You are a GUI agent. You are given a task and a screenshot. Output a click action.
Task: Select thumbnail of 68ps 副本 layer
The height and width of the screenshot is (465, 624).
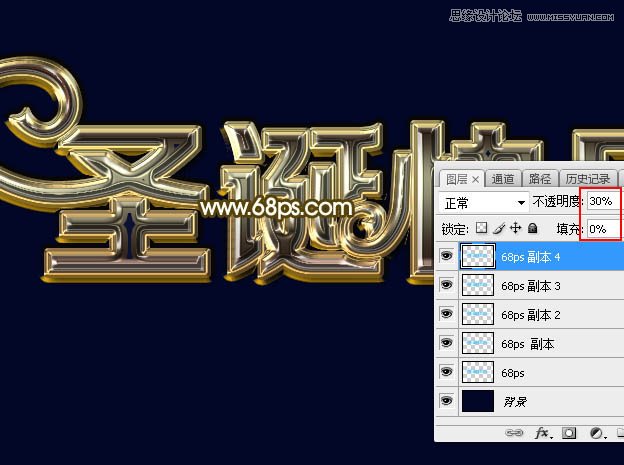478,343
